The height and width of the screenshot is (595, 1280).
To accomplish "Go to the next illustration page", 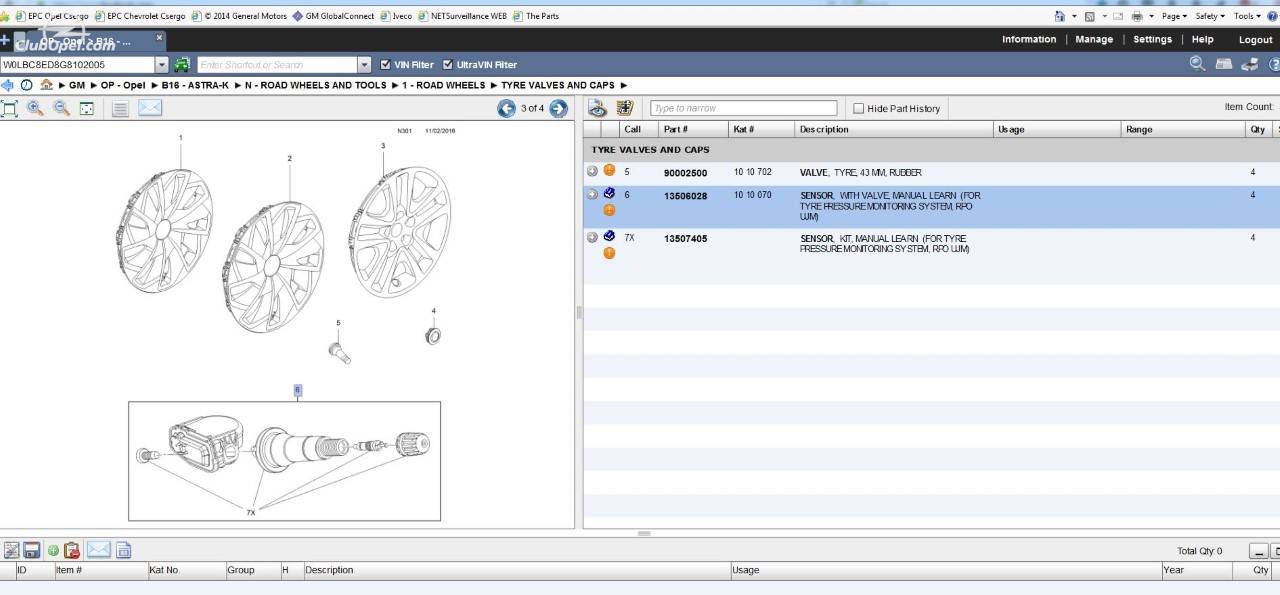I will 558,109.
